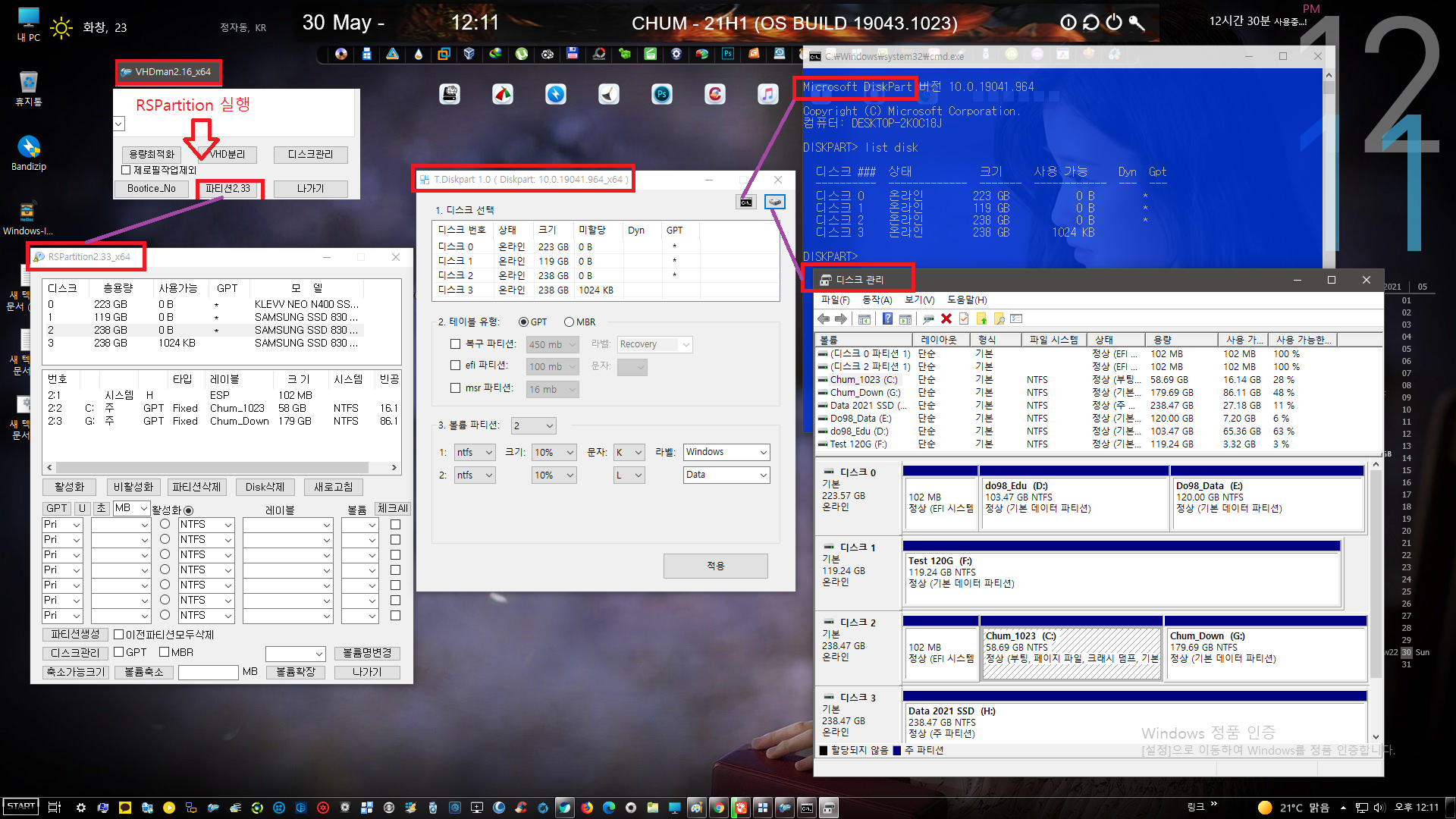Click the blue help icon in Disk Management toolbar
Screen dimensions: 1456x819
click(x=887, y=318)
